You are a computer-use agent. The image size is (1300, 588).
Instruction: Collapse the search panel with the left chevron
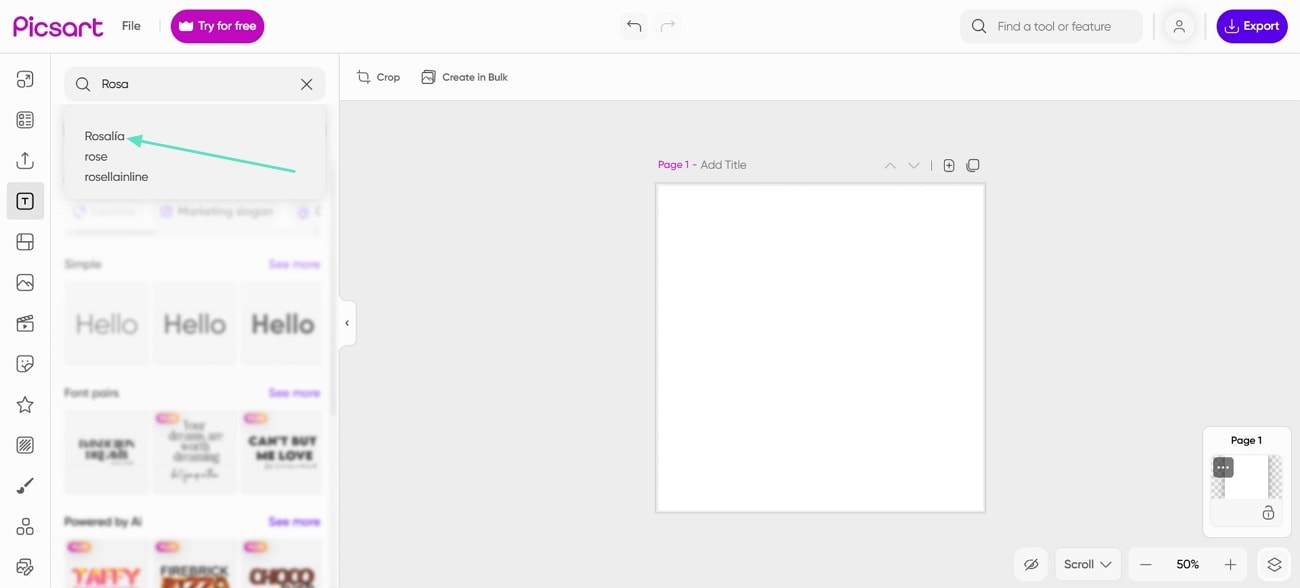347,322
